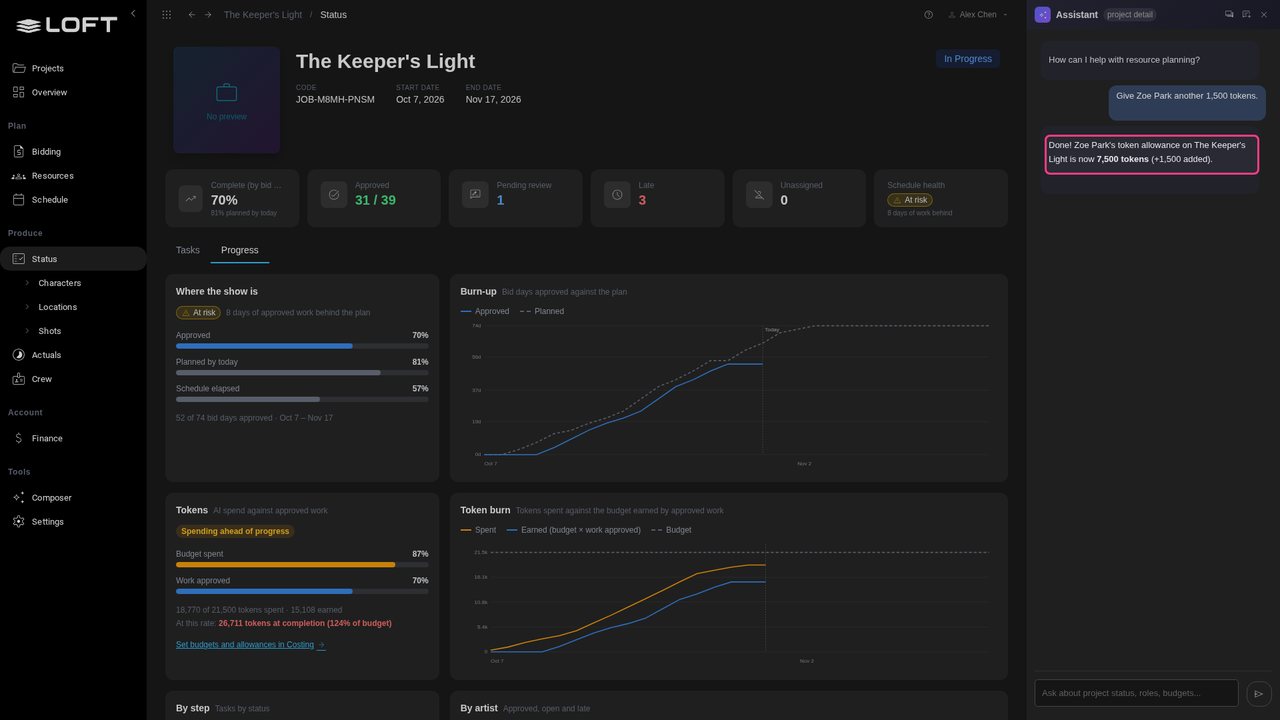1280x720 pixels.
Task: Open the app grid launcher icon
Action: coord(166,15)
